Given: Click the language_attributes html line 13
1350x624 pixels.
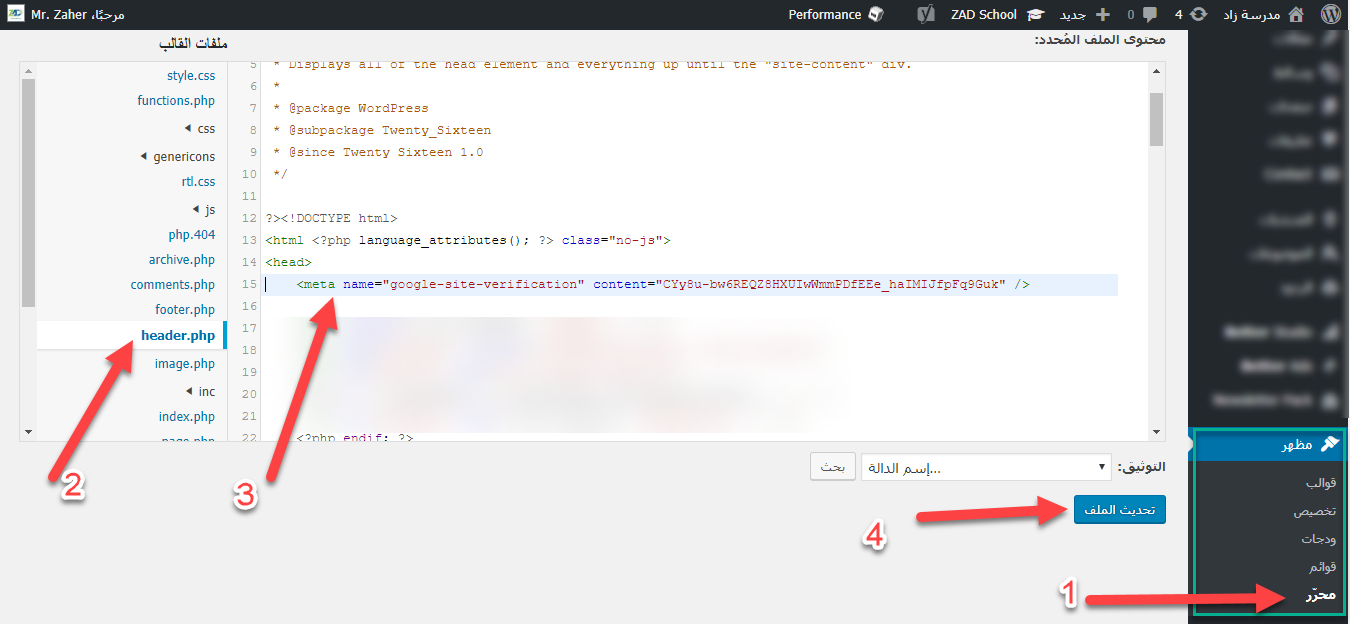Looking at the screenshot, I should (x=468, y=240).
